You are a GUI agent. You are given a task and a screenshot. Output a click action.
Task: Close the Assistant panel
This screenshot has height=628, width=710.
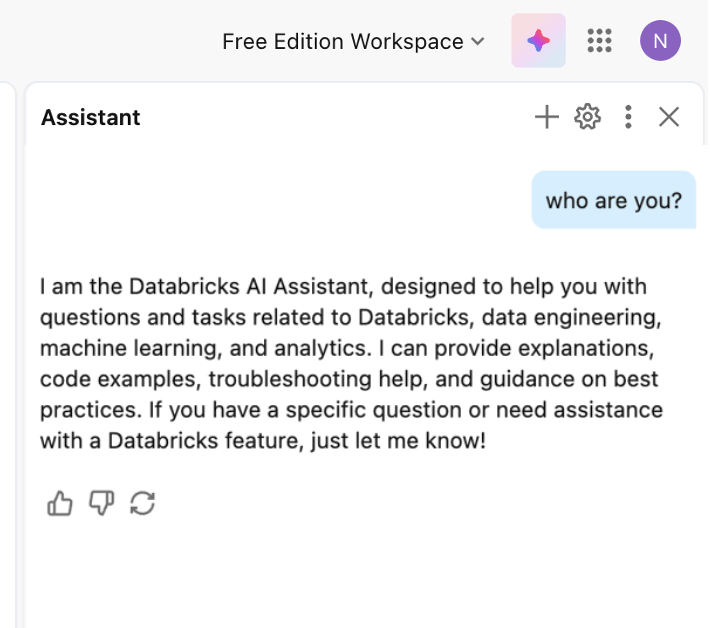click(668, 117)
